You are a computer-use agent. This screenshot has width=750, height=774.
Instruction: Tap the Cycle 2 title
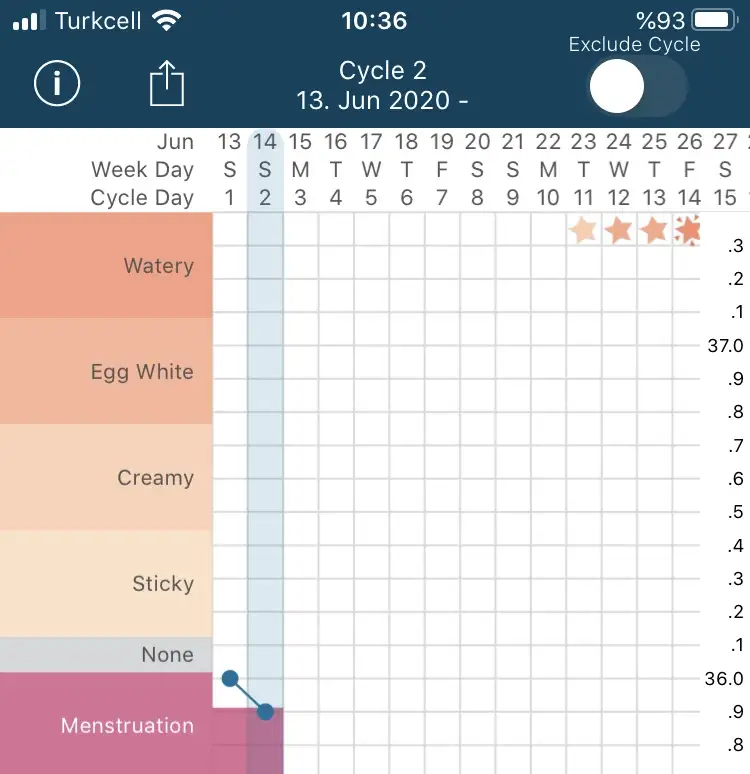tap(383, 70)
